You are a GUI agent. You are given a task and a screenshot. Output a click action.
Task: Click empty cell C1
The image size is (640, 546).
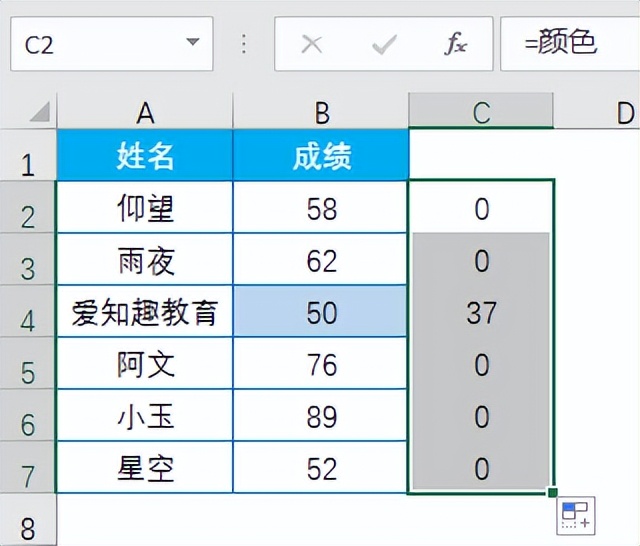pos(481,154)
